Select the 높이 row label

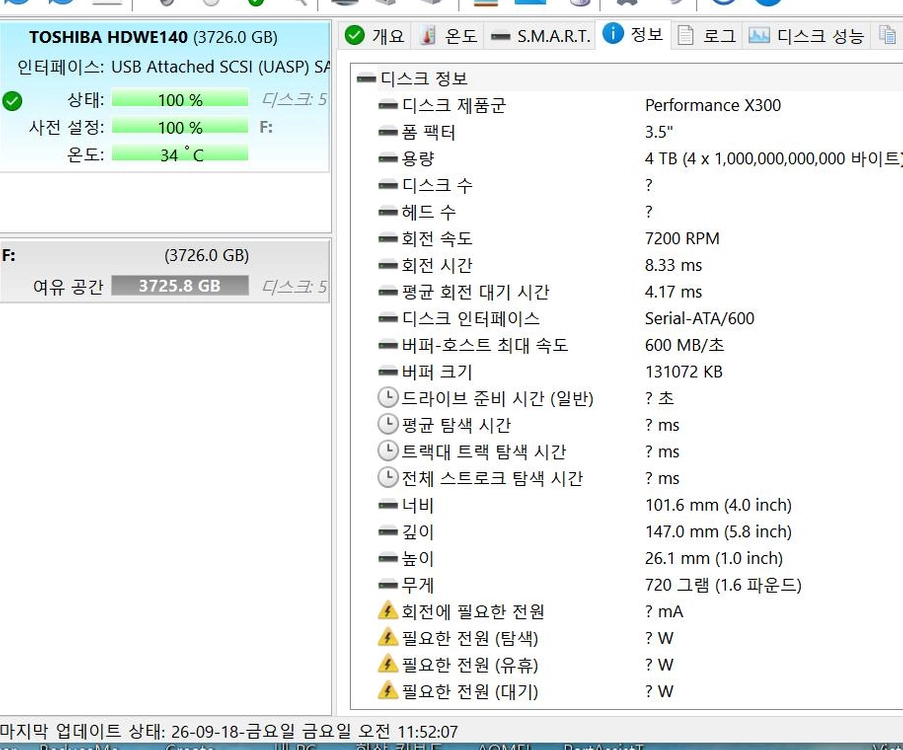pyautogui.click(x=418, y=558)
